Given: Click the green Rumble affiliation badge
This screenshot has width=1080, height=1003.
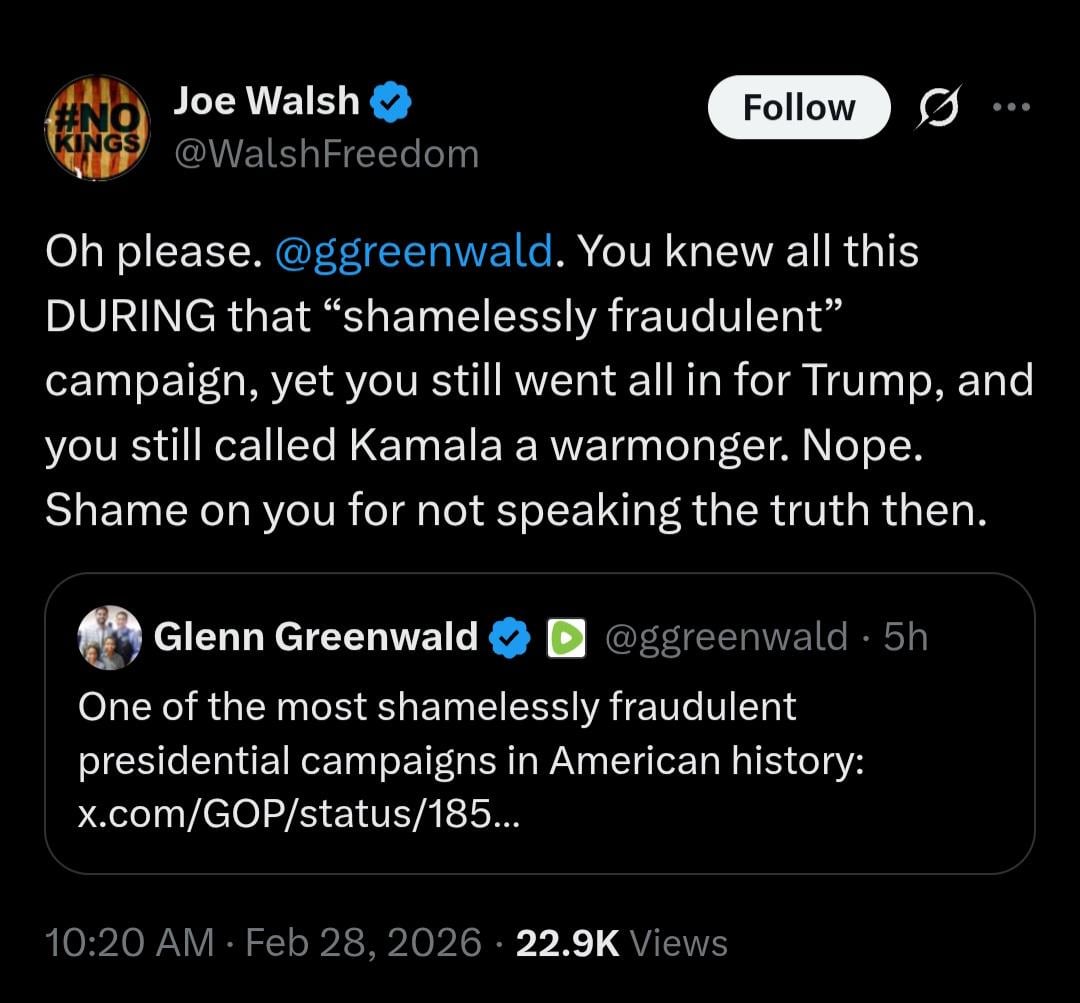Looking at the screenshot, I should [x=565, y=638].
